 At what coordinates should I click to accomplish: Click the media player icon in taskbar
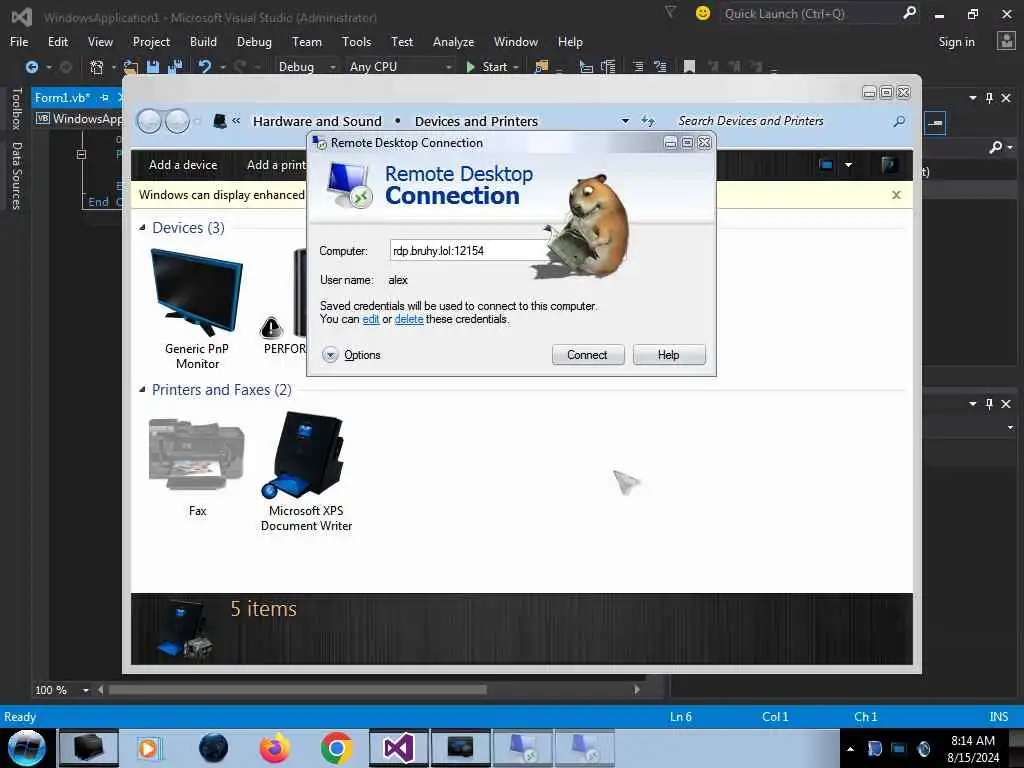149,748
